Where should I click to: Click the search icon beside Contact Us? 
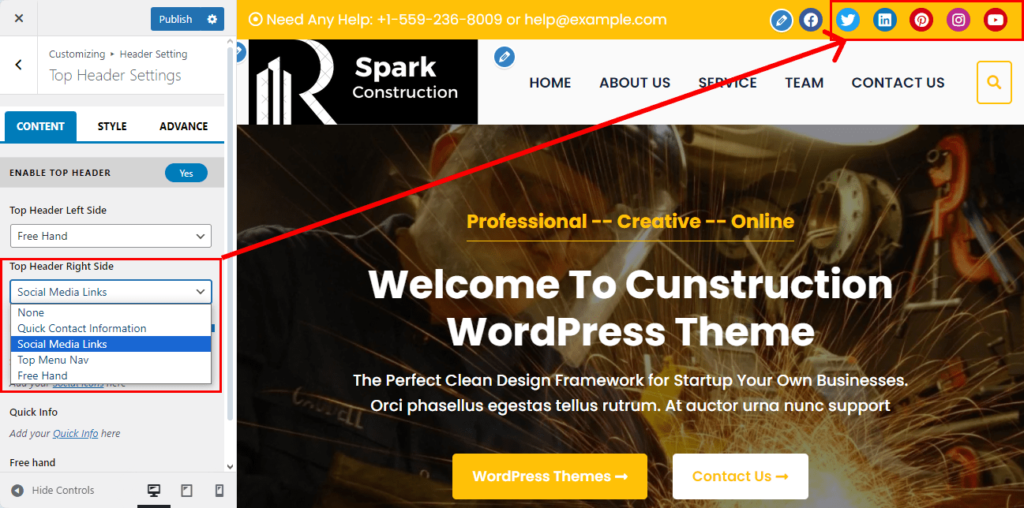pos(994,82)
